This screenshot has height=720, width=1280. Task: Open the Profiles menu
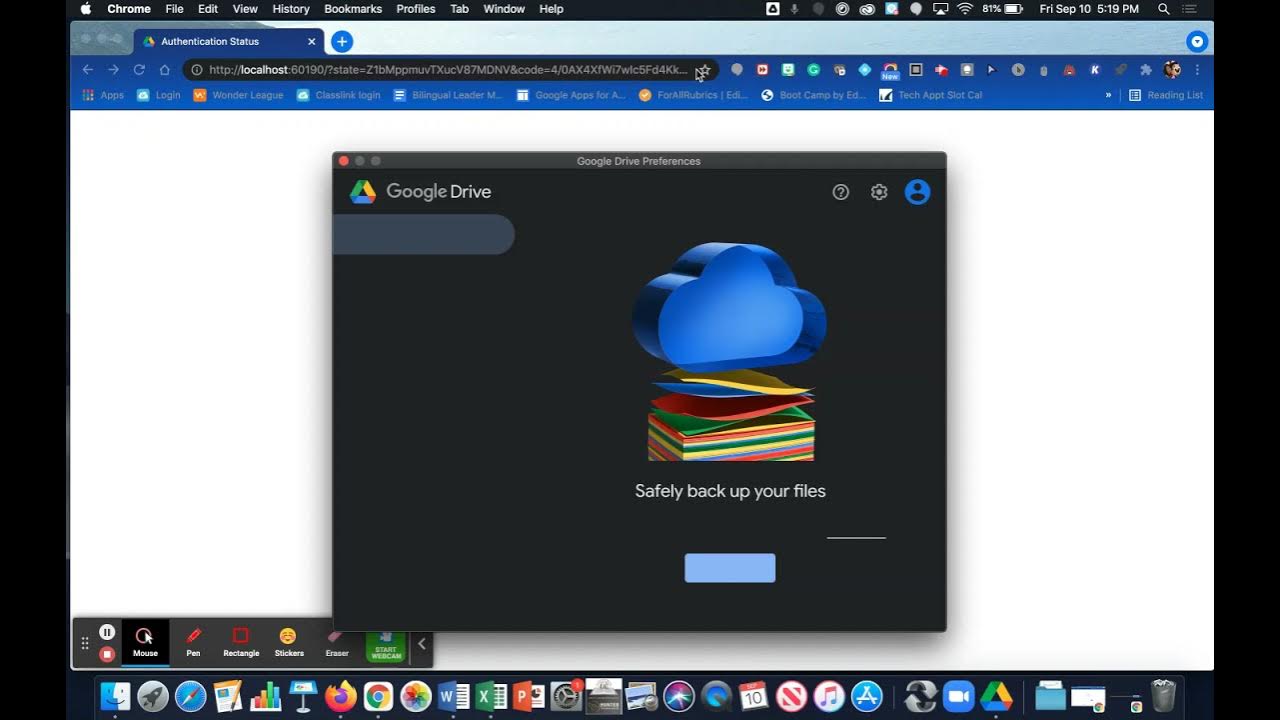click(416, 9)
